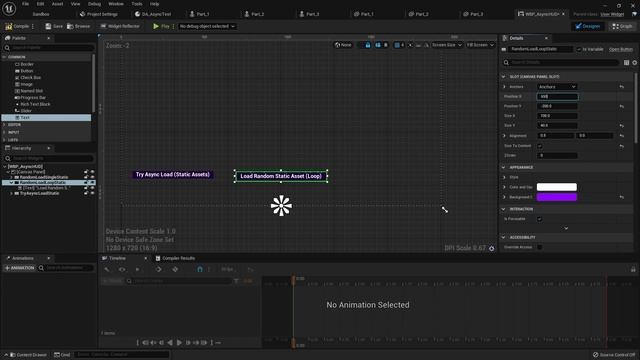Click the add Animation button
Viewport: 640px width, 360px height.
20,268
